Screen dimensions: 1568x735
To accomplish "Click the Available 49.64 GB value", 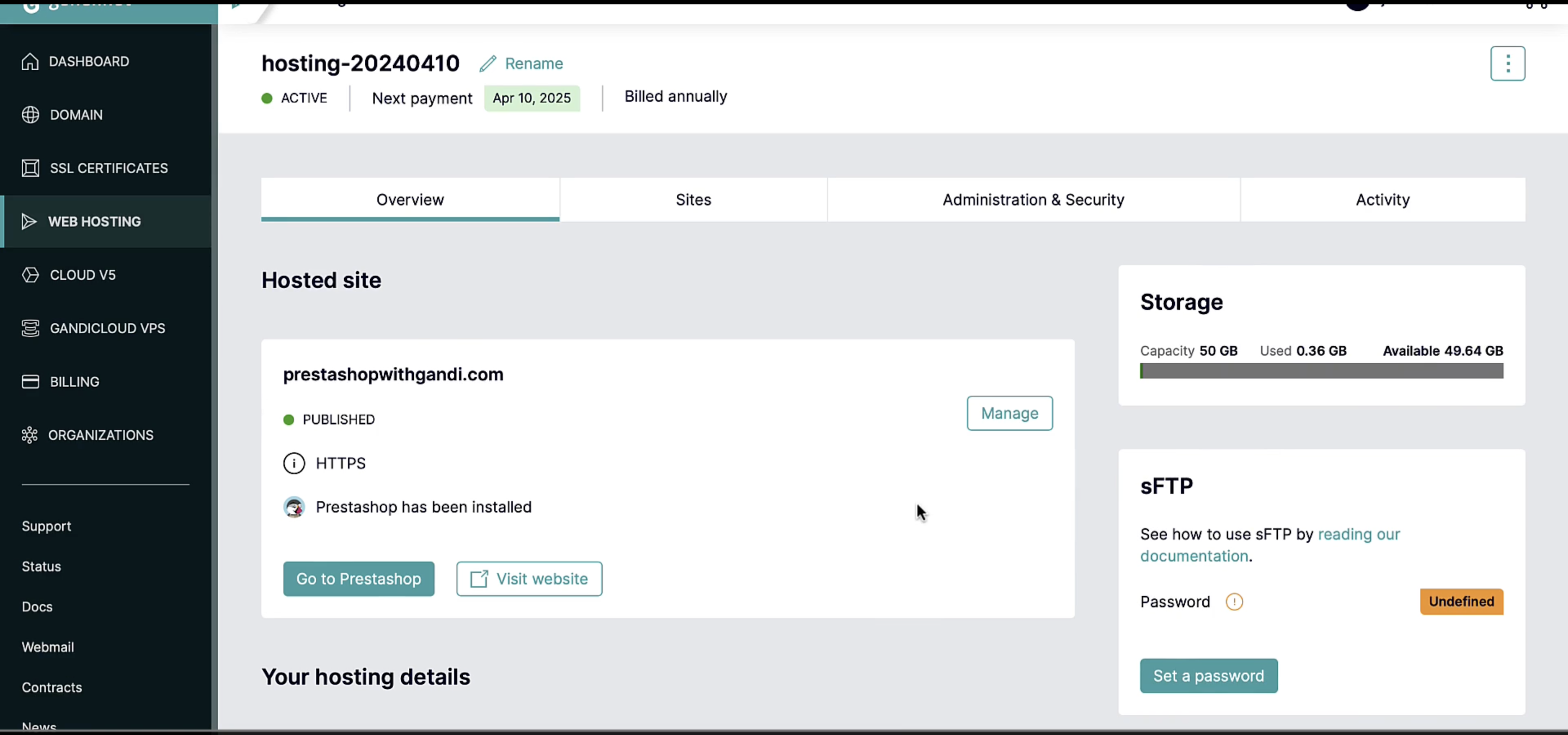I will 1443,351.
